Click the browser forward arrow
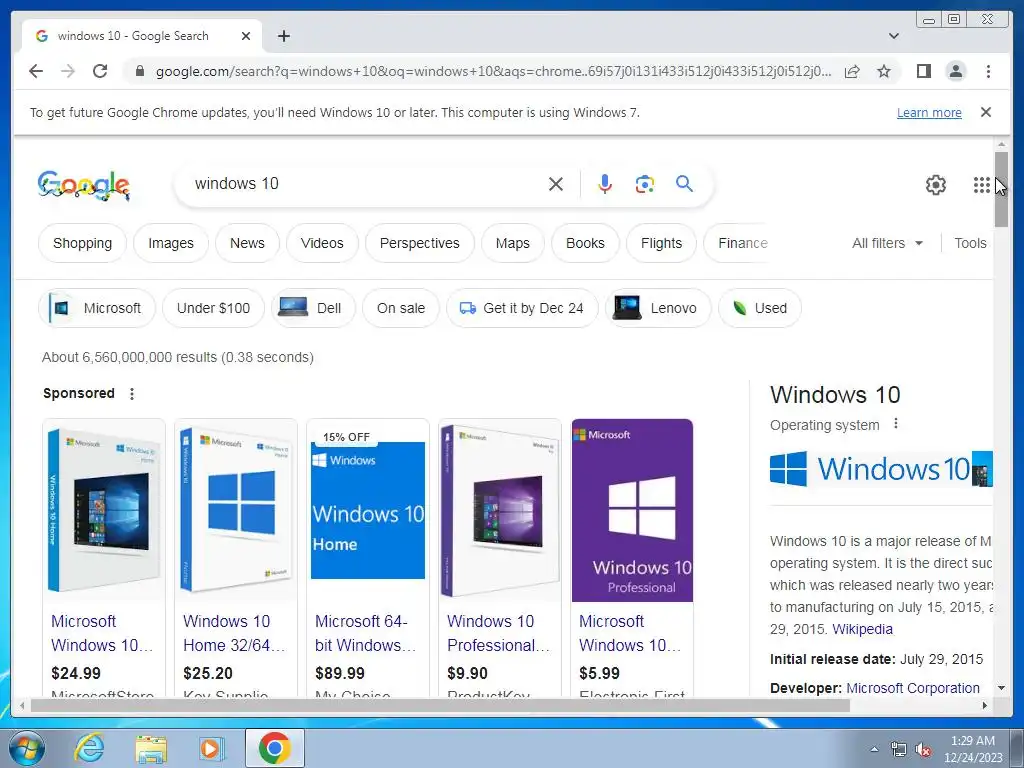The image size is (1024, 768). tap(68, 71)
